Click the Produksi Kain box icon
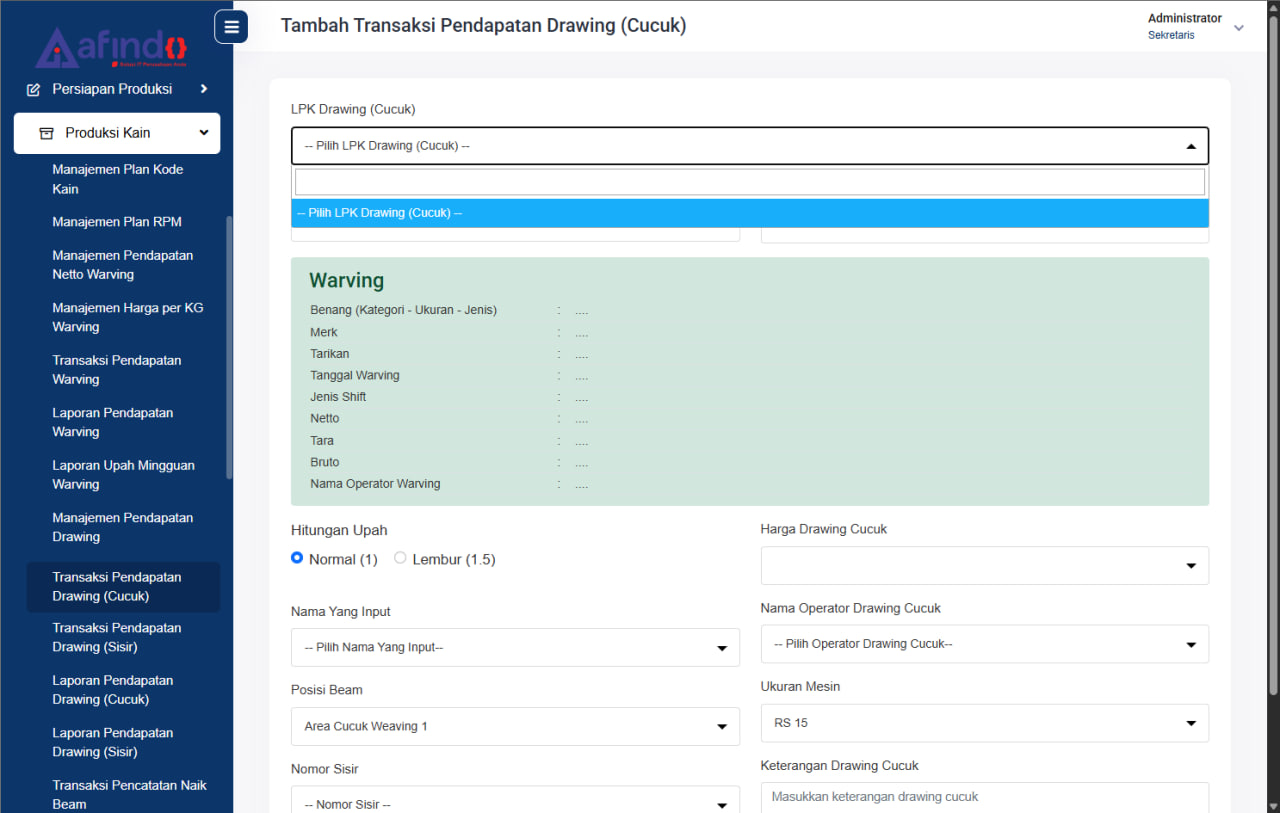Image resolution: width=1280 pixels, height=813 pixels. click(x=46, y=133)
